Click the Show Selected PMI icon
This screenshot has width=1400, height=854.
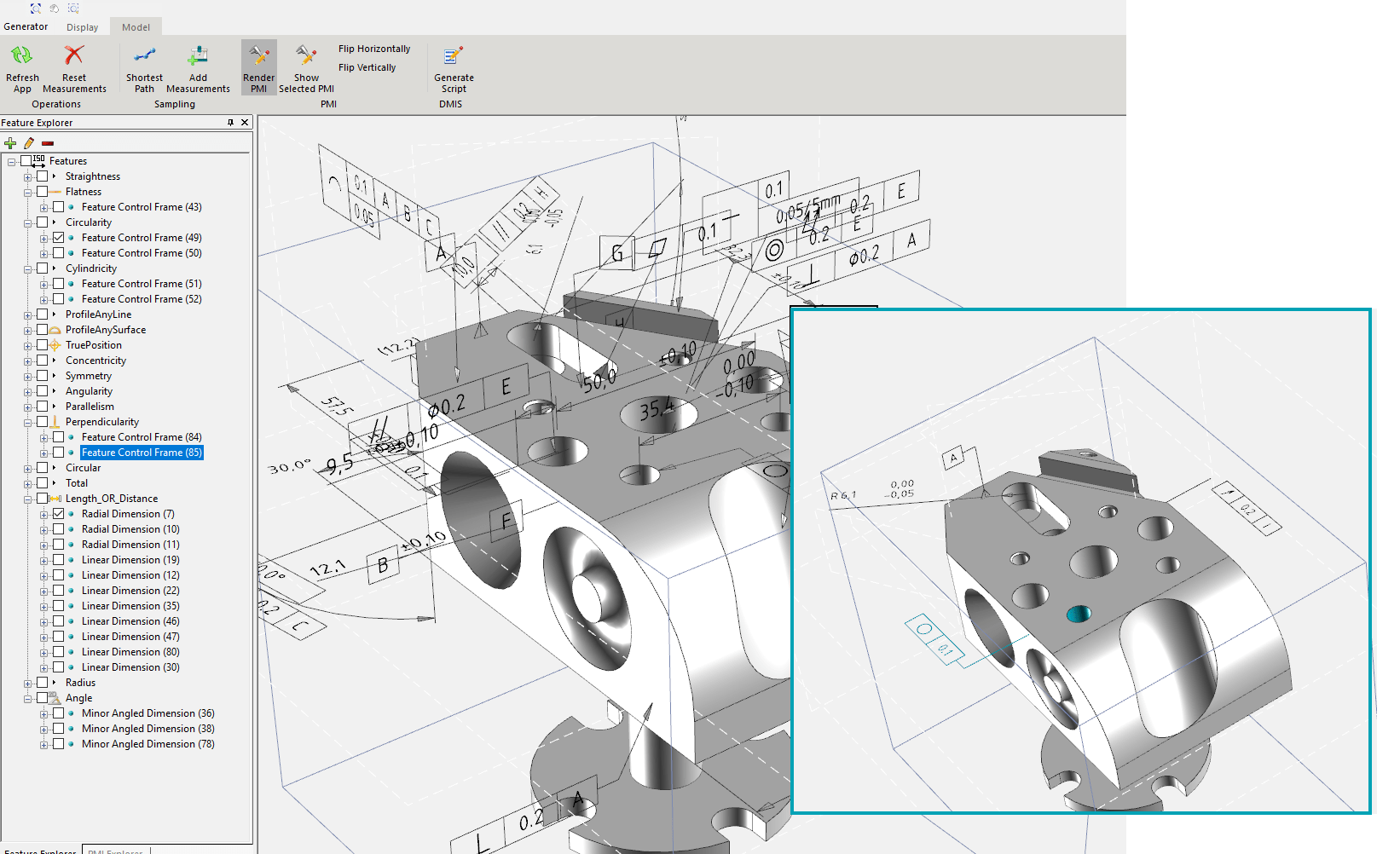click(306, 56)
